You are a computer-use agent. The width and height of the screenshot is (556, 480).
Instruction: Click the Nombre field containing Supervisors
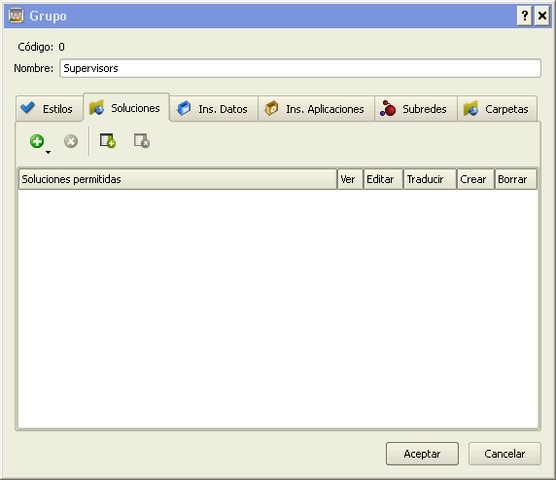coord(300,68)
